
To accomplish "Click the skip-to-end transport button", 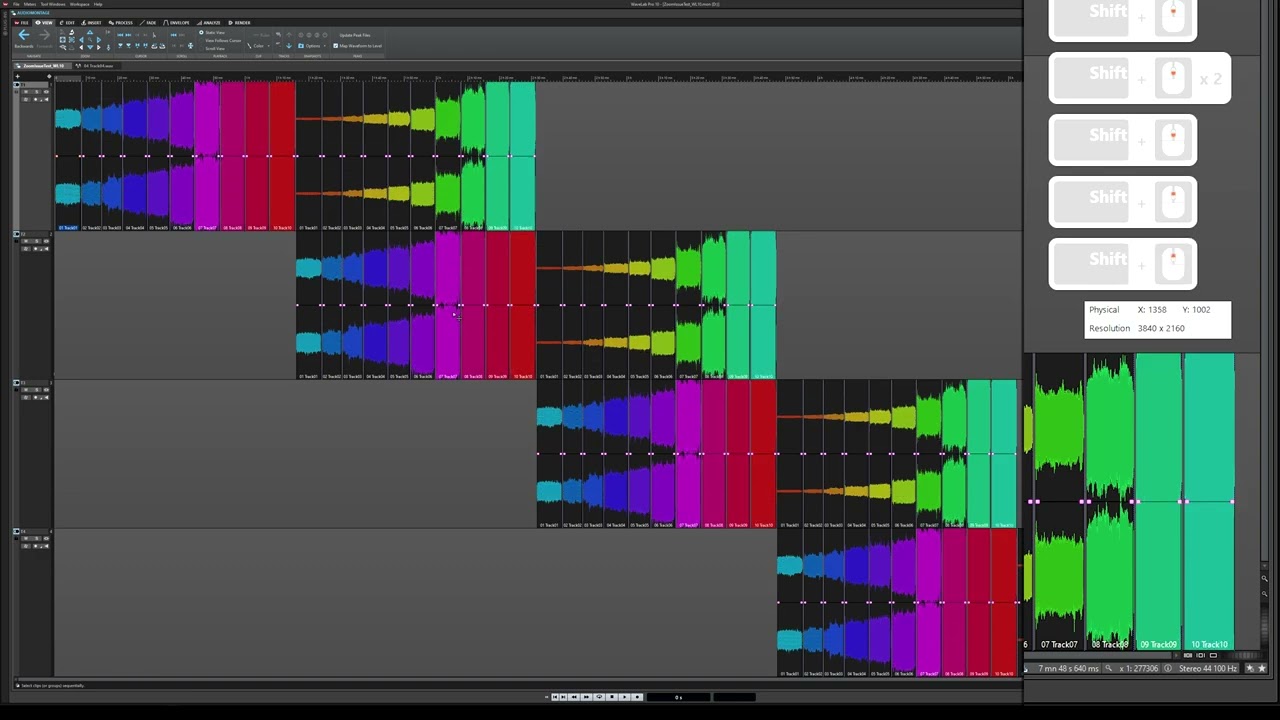I will click(564, 697).
